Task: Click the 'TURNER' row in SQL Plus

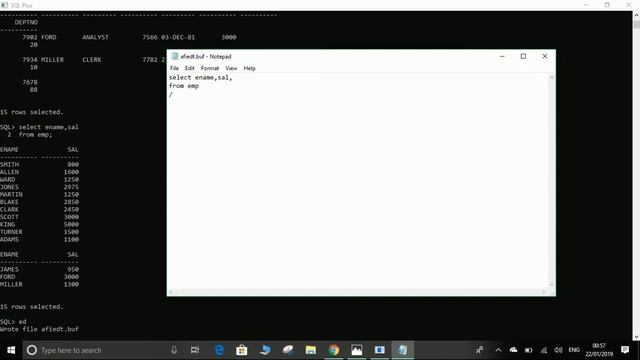Action: (x=39, y=232)
